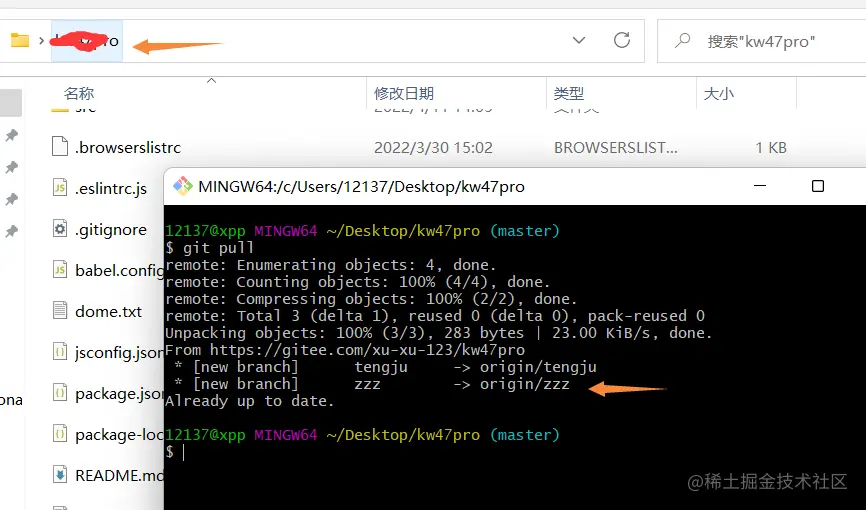Click the .browserslistrc file icon
This screenshot has width=866, height=510.
tap(60, 146)
